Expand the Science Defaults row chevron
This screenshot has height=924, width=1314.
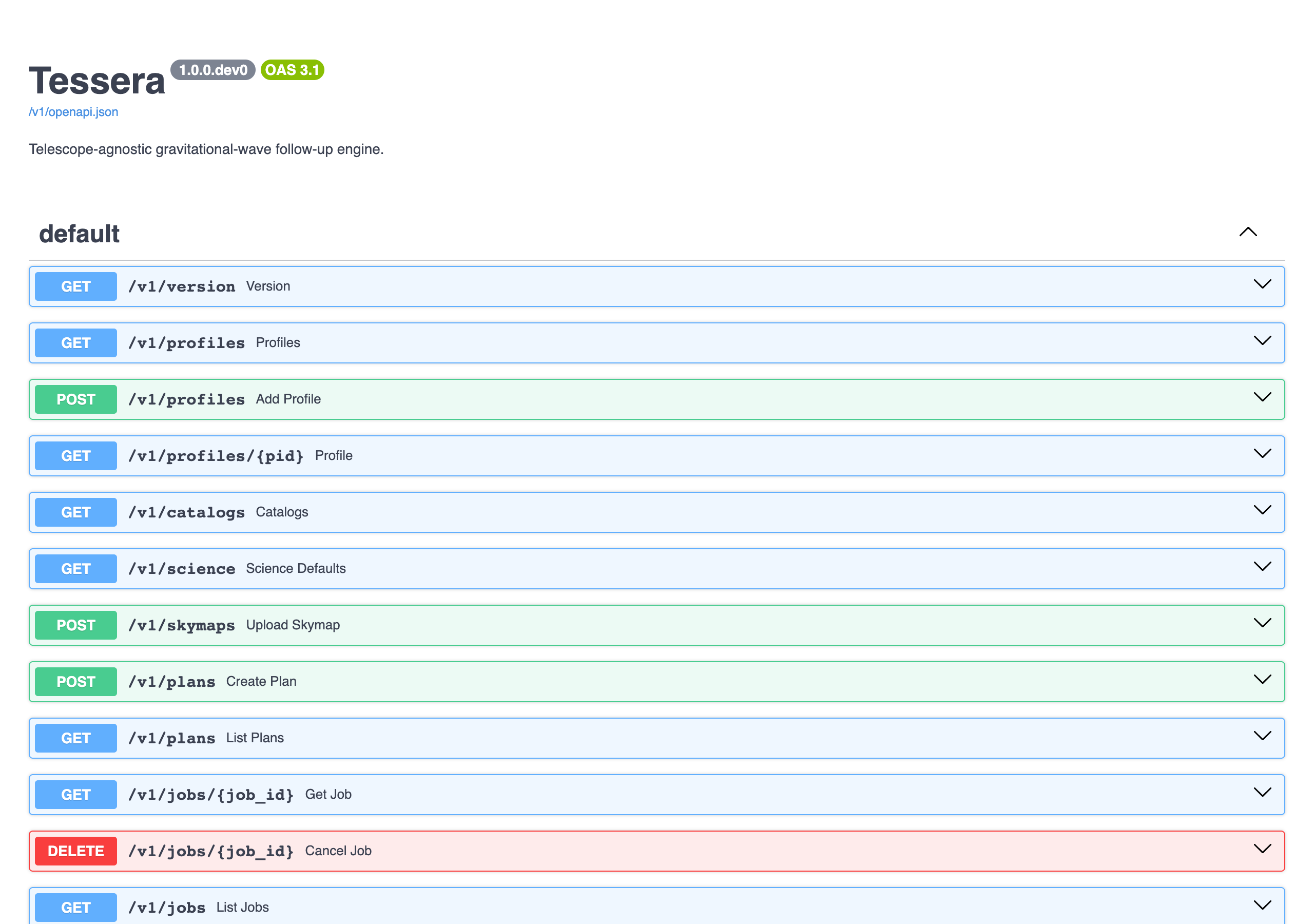coord(1262,567)
